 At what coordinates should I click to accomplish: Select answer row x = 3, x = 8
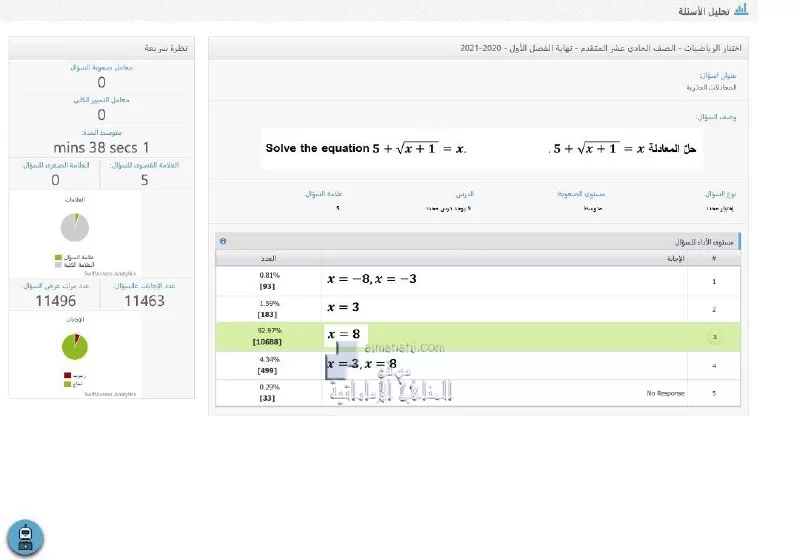[x=478, y=365]
